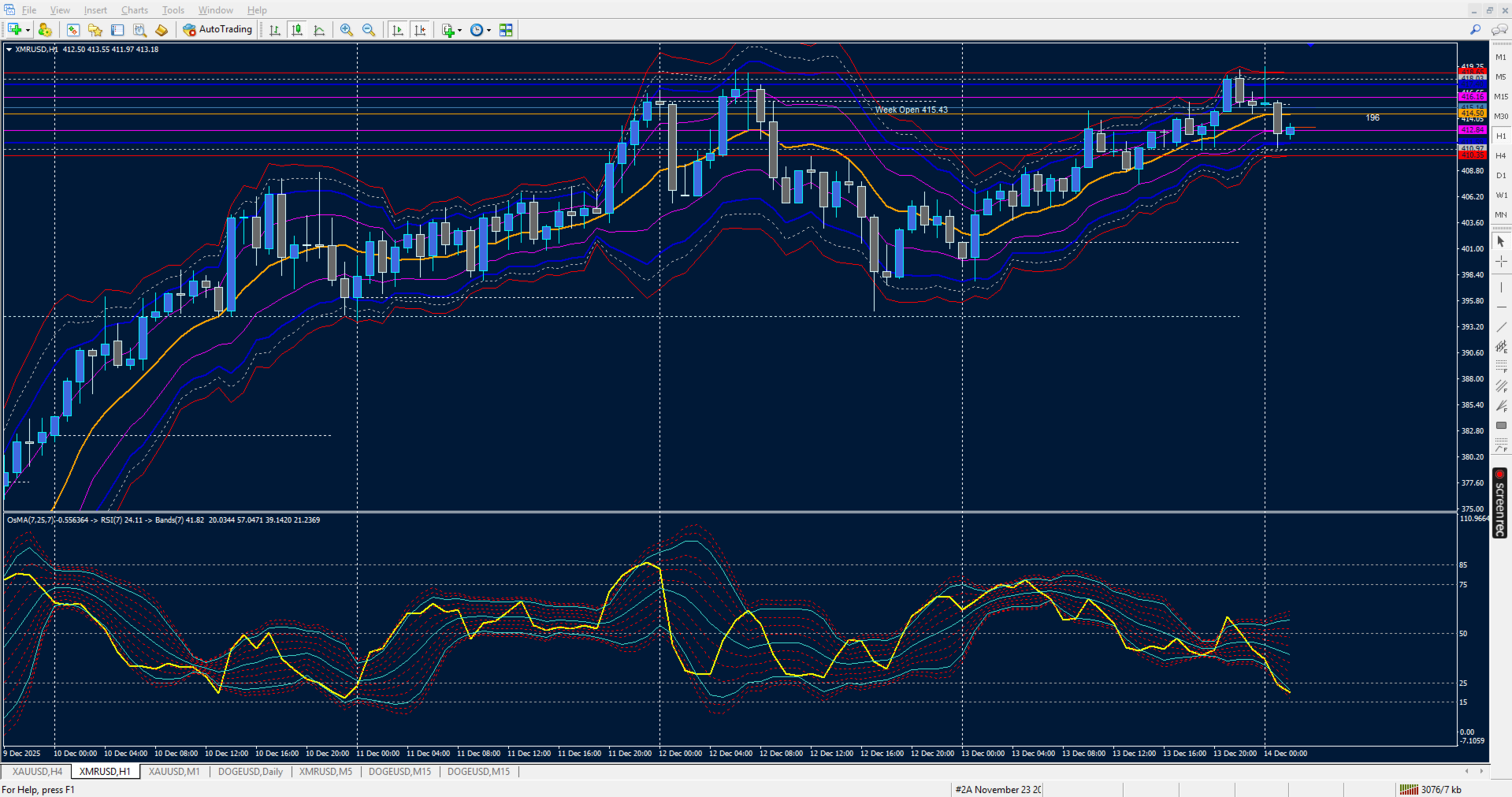Select the Crosshair tool
Image resolution: width=1512 pixels, height=797 pixels.
tap(1501, 261)
